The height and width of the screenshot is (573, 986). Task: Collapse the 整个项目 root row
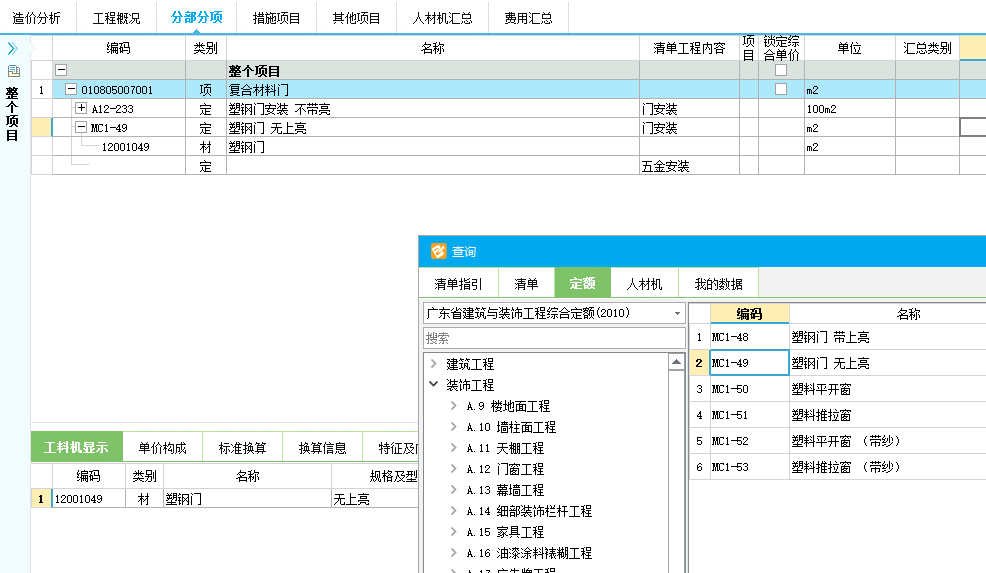[61, 70]
